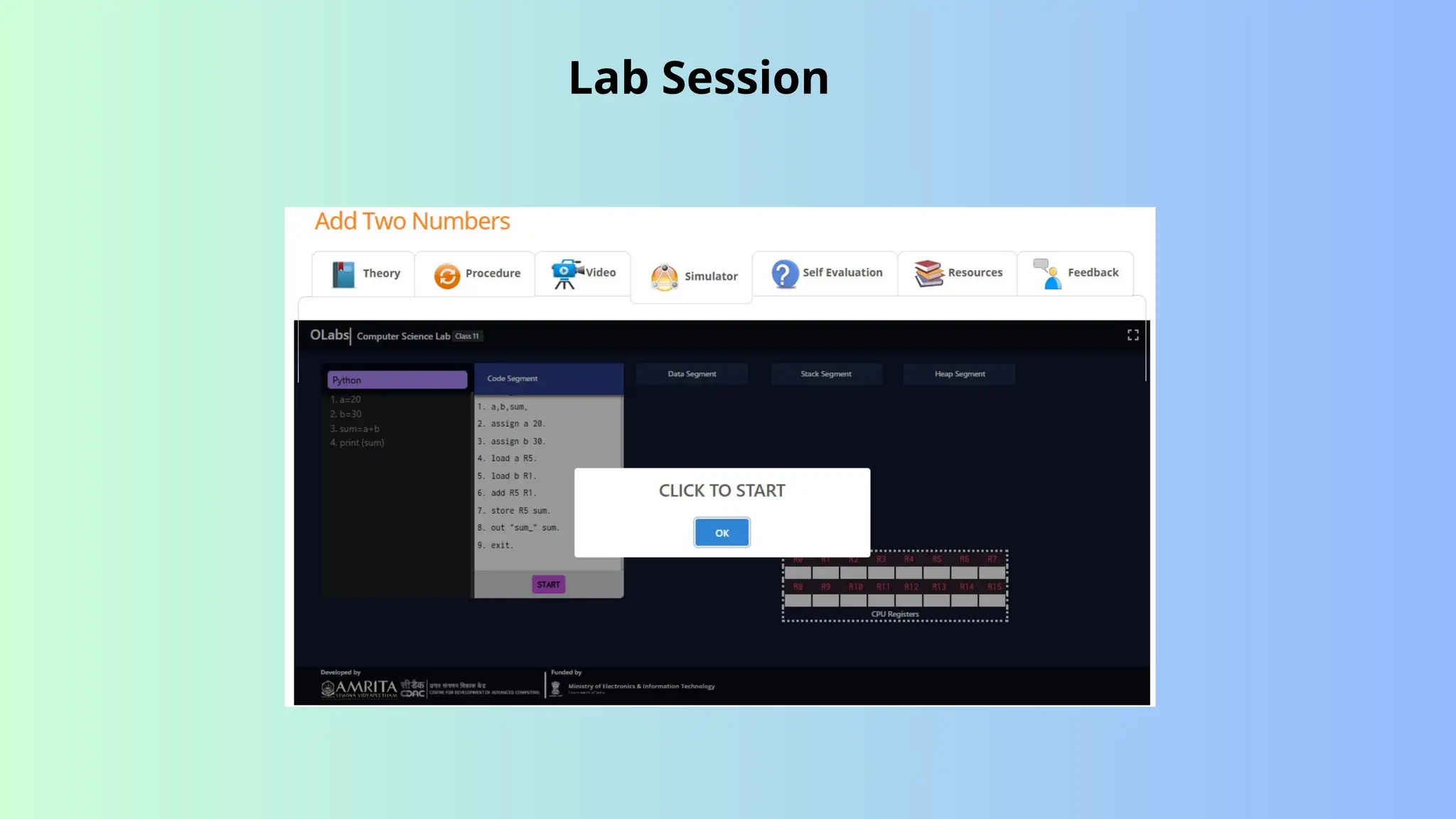Click Python line '4. print (sum)'

[357, 443]
